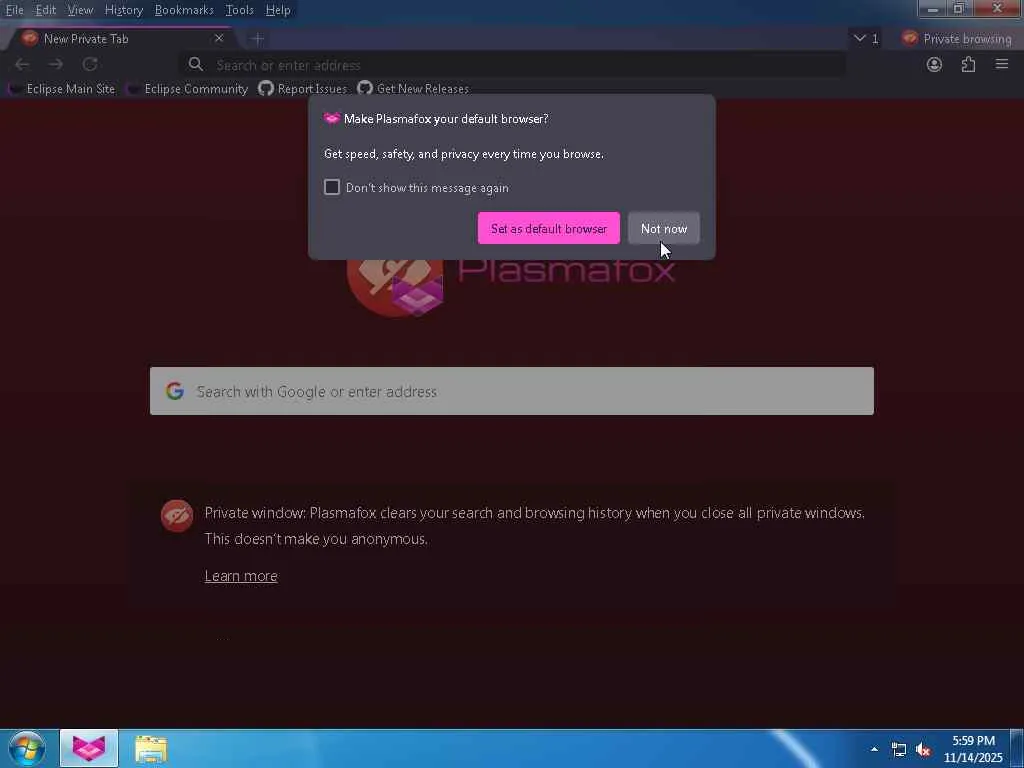This screenshot has width=1024, height=768.
Task: Open Report Issues bookmark
Action: [x=303, y=88]
